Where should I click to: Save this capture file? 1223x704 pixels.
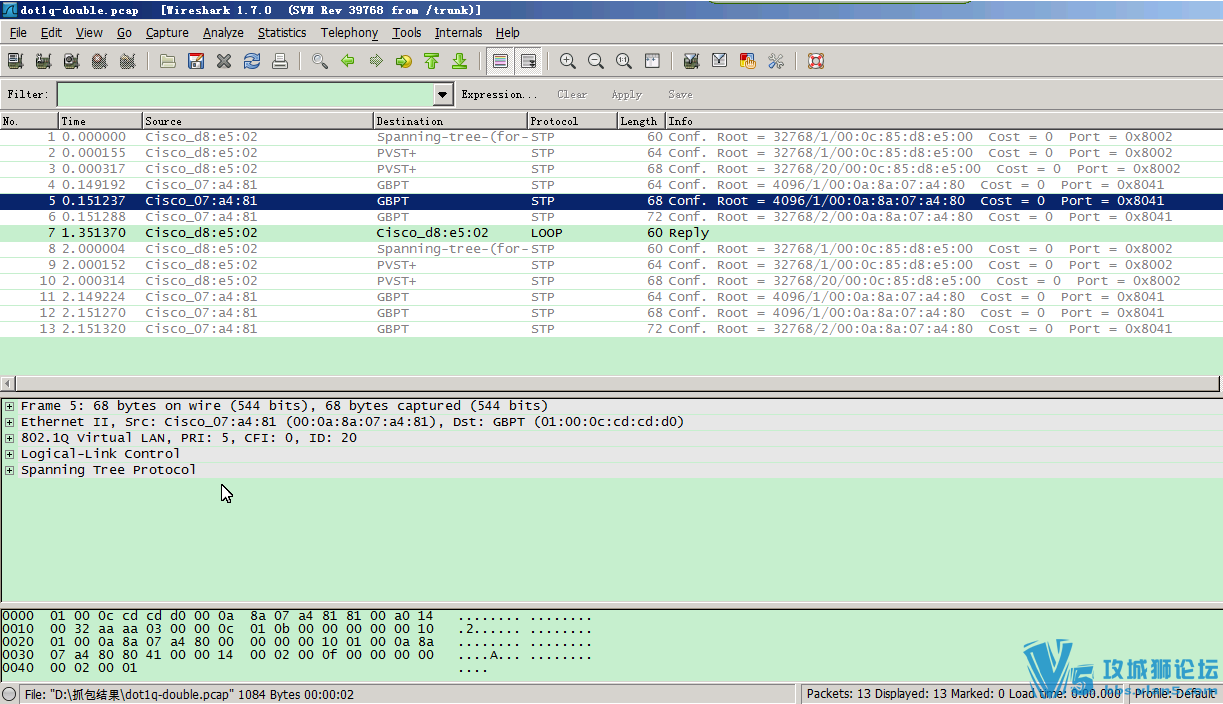click(196, 61)
